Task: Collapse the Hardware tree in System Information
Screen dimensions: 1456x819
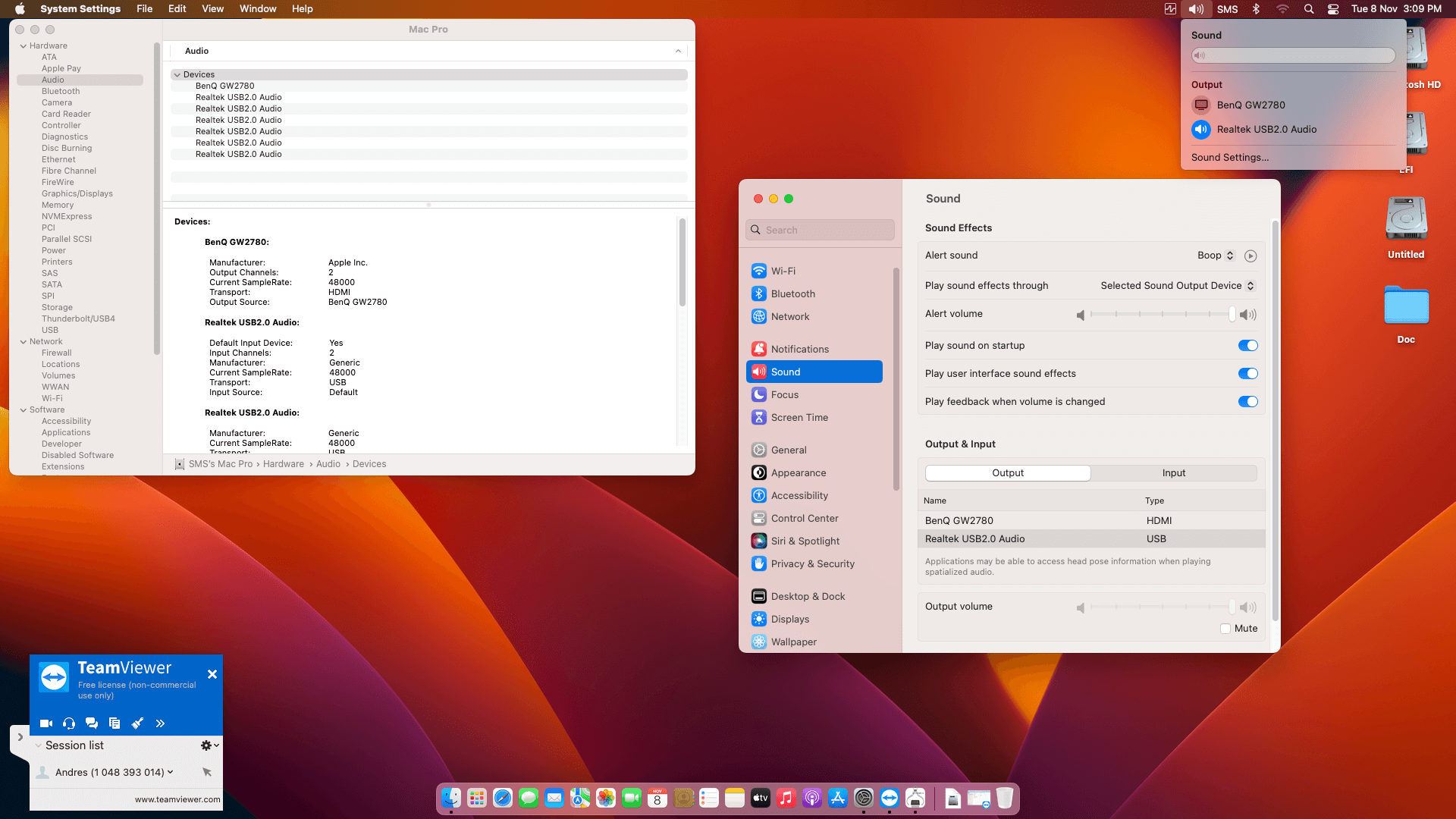Action: 24,46
